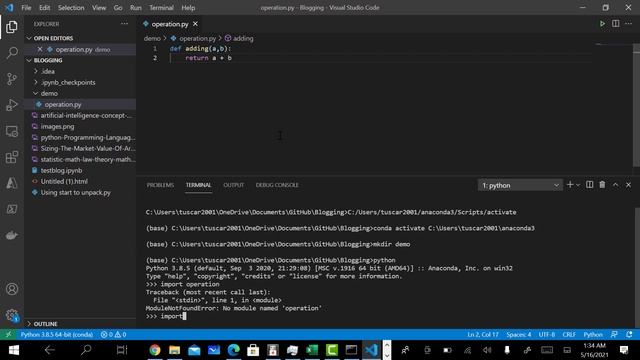Expand the .idea folder
This screenshot has width=640, height=360.
tap(80, 71)
